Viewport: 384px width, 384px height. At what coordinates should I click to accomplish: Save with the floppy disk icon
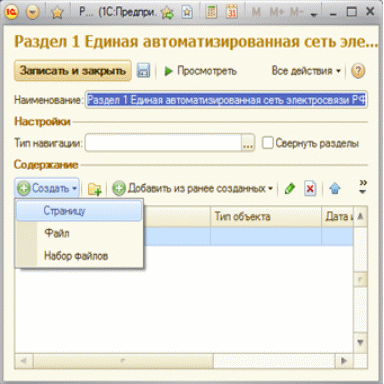coord(143,71)
